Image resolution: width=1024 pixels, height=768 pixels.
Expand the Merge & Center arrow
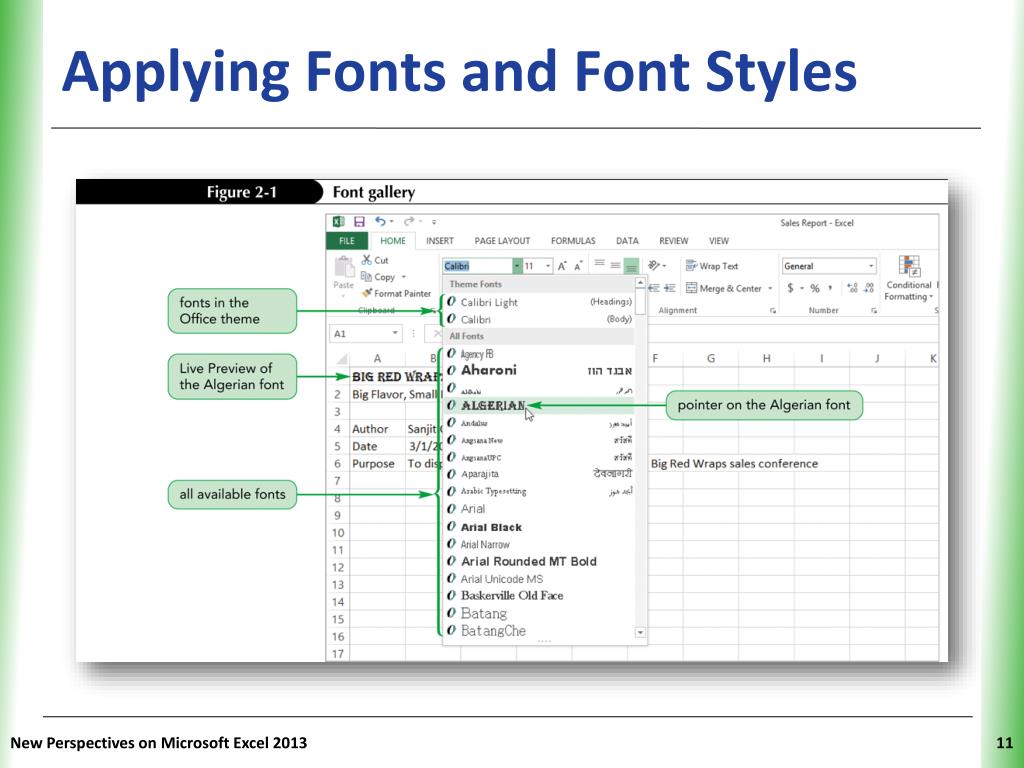(x=770, y=288)
